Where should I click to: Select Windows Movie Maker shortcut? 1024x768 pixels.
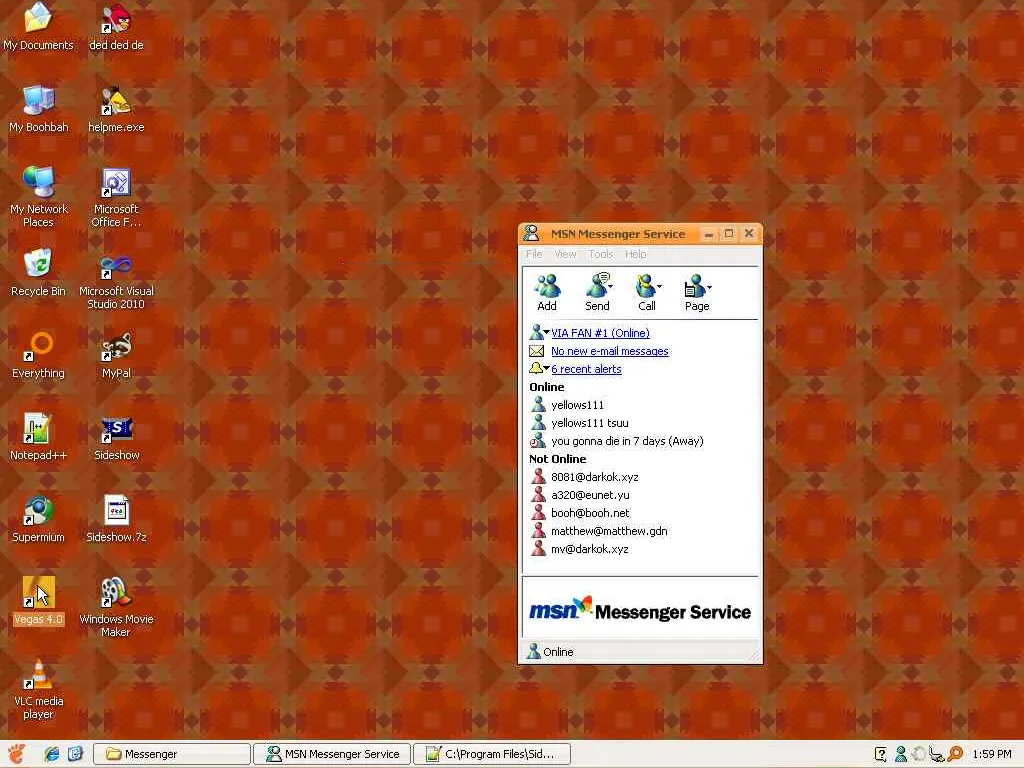(116, 607)
